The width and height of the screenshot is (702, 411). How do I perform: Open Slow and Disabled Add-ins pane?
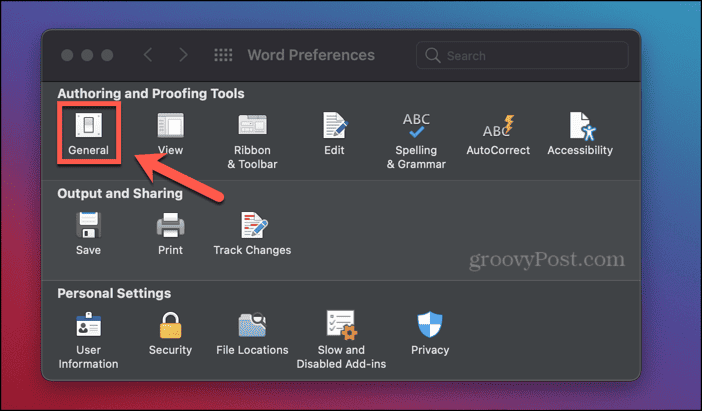click(x=341, y=340)
